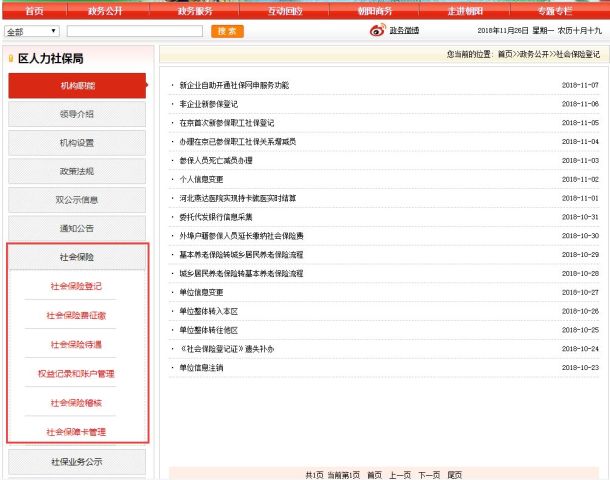Focus the search keyword input field

pos(135,31)
